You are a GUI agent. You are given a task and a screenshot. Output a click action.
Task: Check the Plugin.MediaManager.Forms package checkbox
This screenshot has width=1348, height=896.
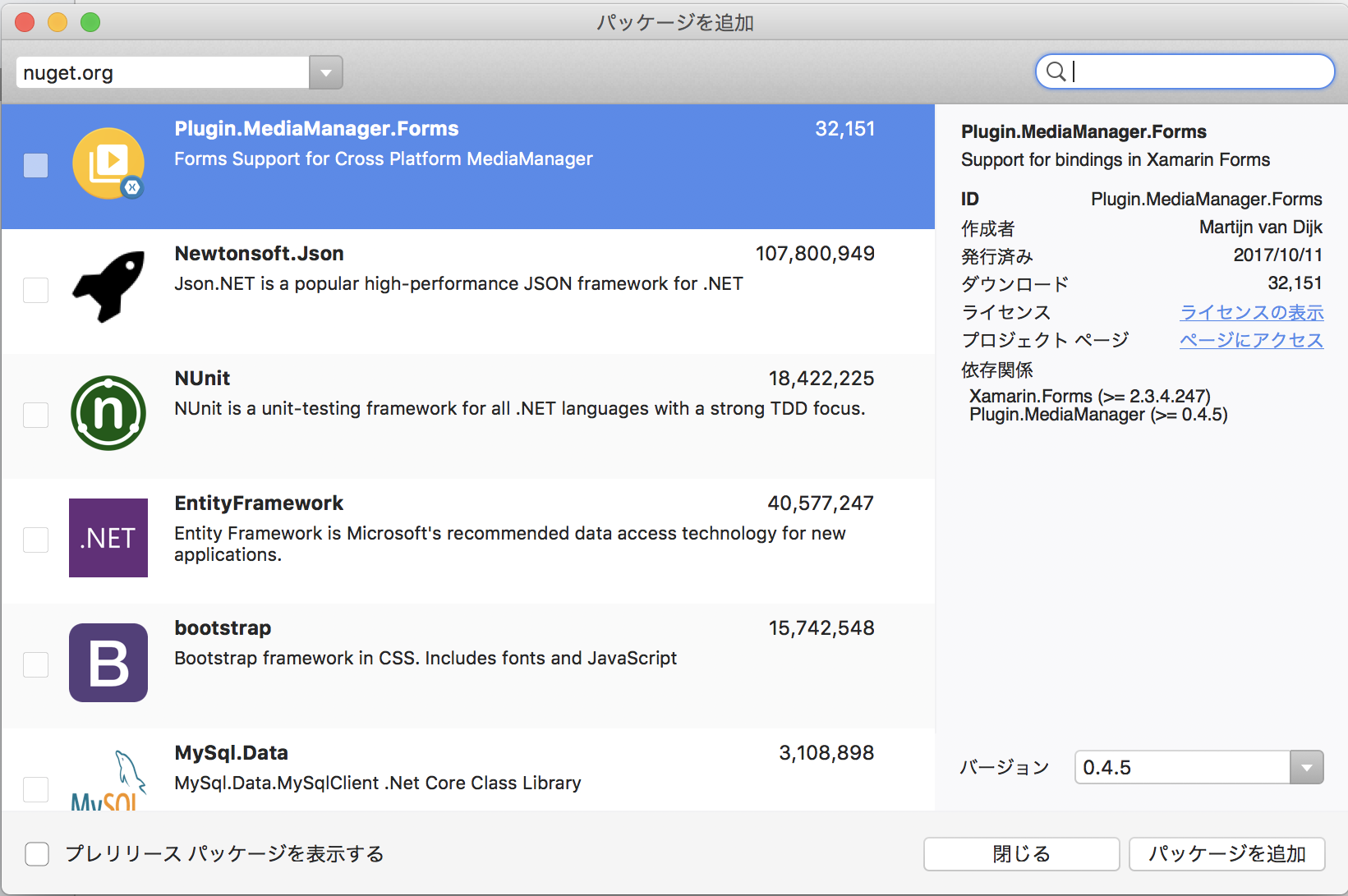[x=36, y=166]
